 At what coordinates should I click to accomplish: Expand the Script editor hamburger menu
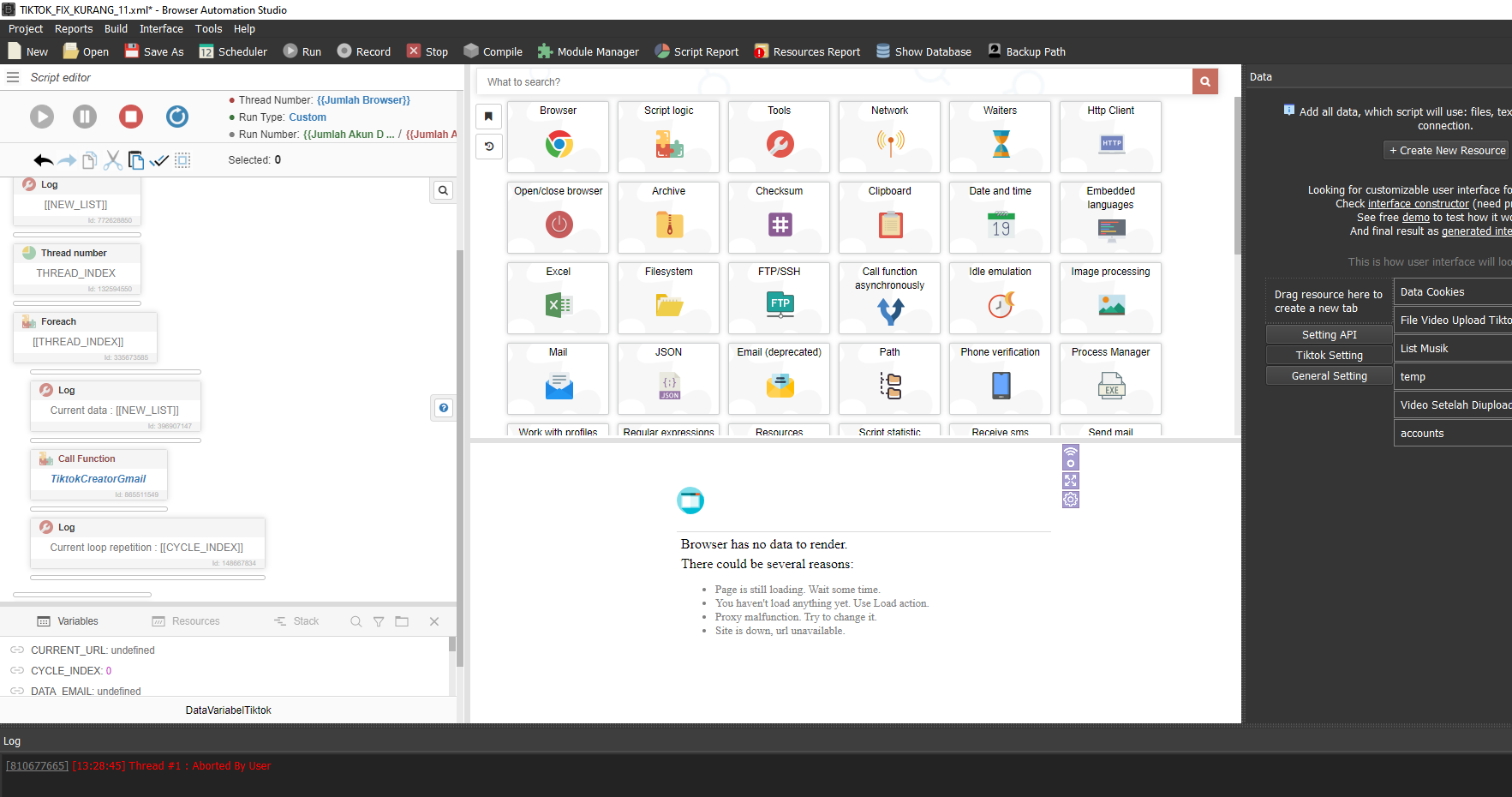click(x=13, y=77)
